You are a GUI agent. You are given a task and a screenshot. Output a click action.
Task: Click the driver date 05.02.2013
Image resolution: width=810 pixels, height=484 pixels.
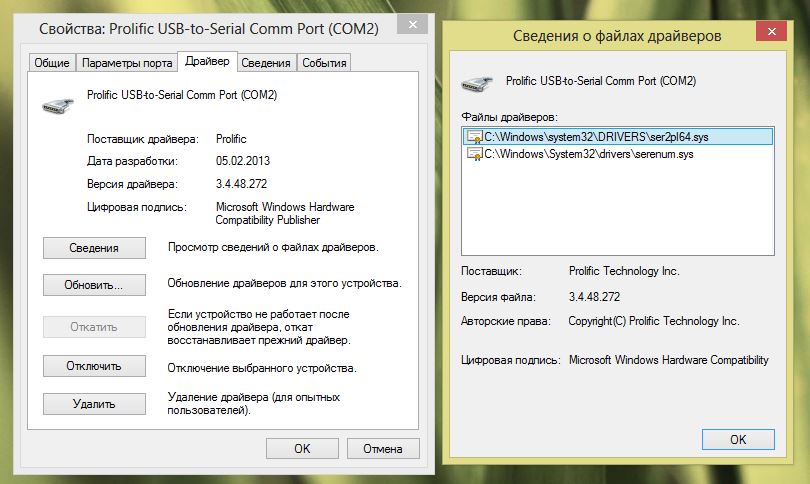click(243, 161)
